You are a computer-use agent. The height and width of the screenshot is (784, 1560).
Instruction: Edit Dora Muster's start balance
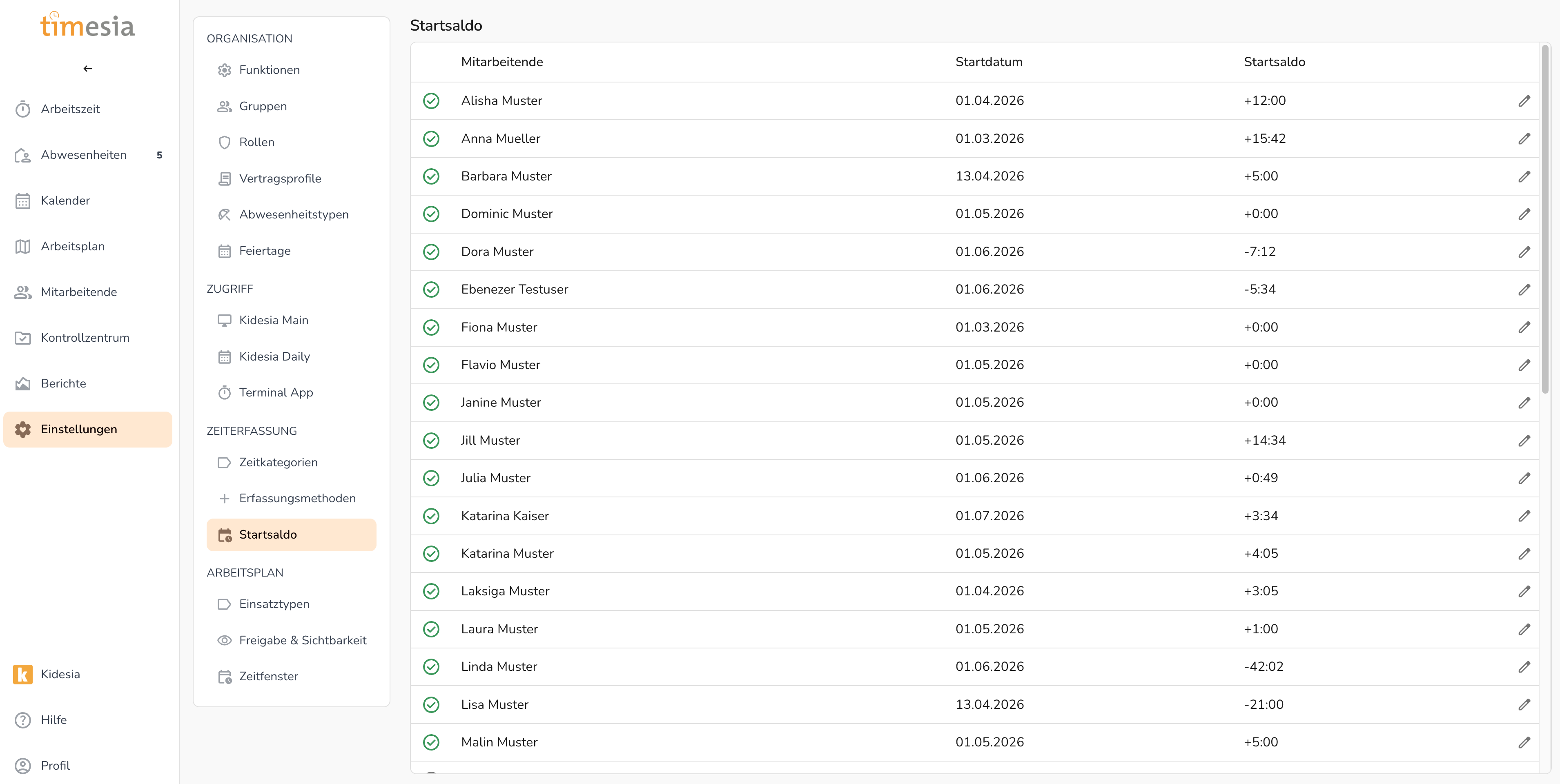click(x=1524, y=252)
